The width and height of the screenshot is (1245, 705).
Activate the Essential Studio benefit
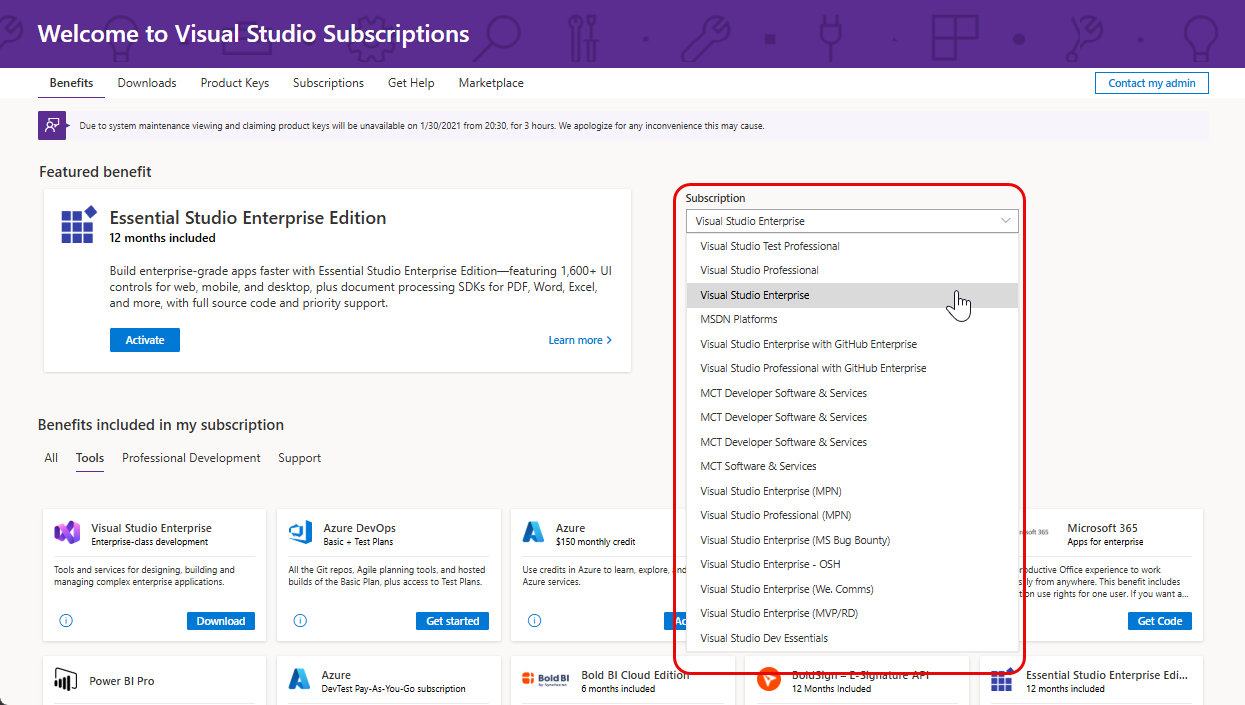pos(144,339)
